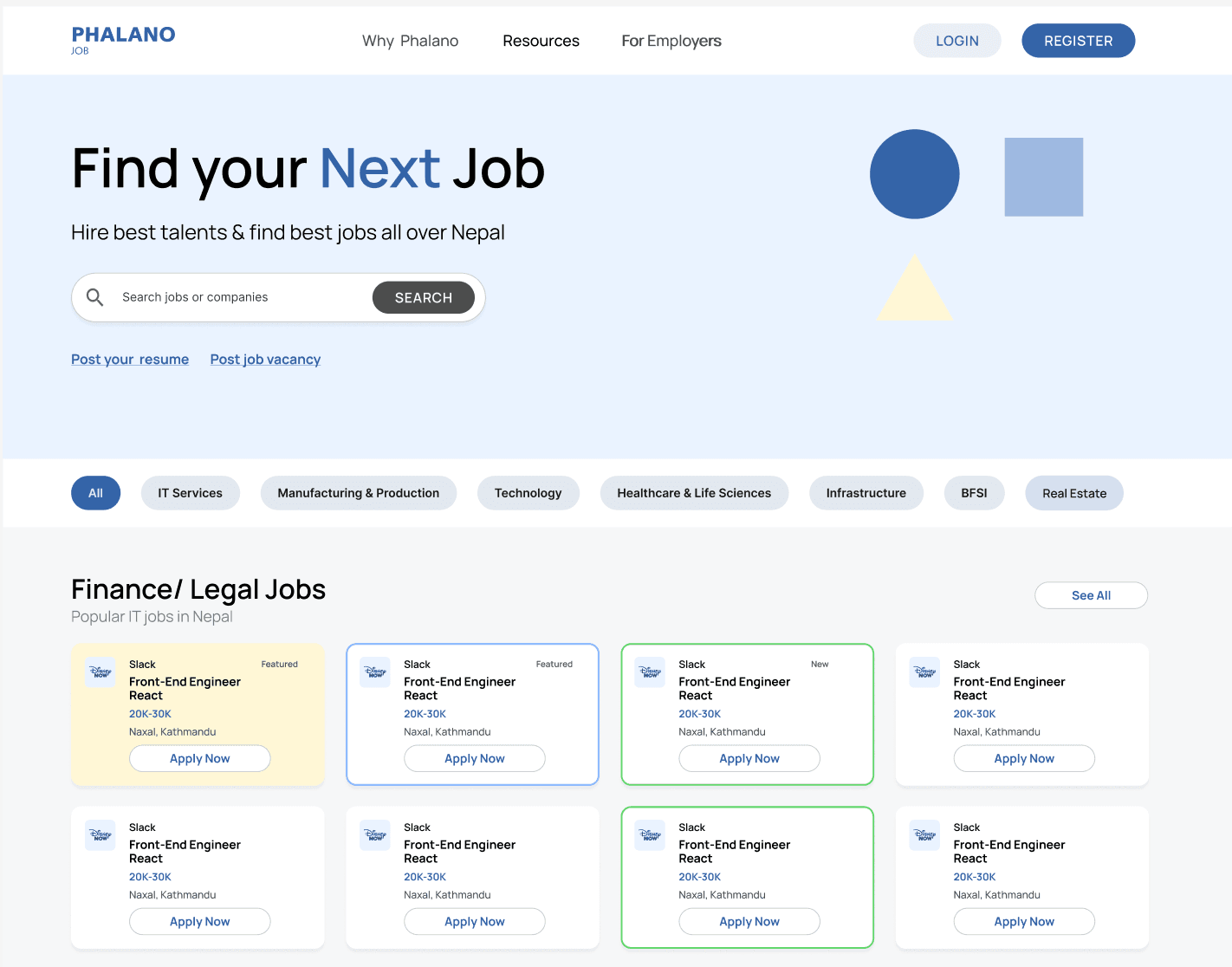
Task: Open the Resources menu item
Action: [x=541, y=41]
